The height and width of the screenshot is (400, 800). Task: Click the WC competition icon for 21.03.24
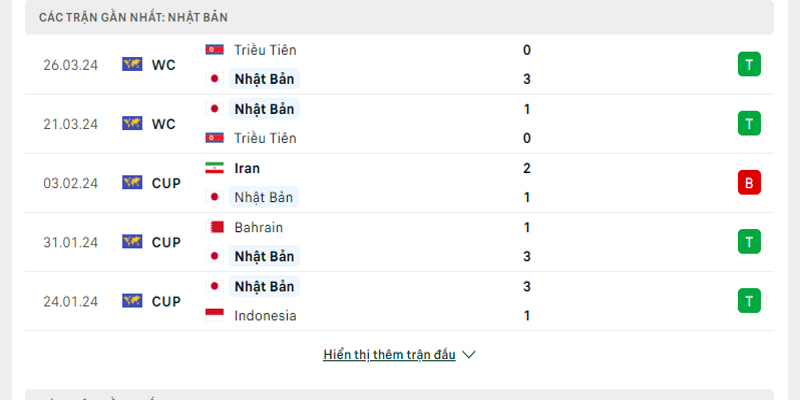[x=132, y=123]
